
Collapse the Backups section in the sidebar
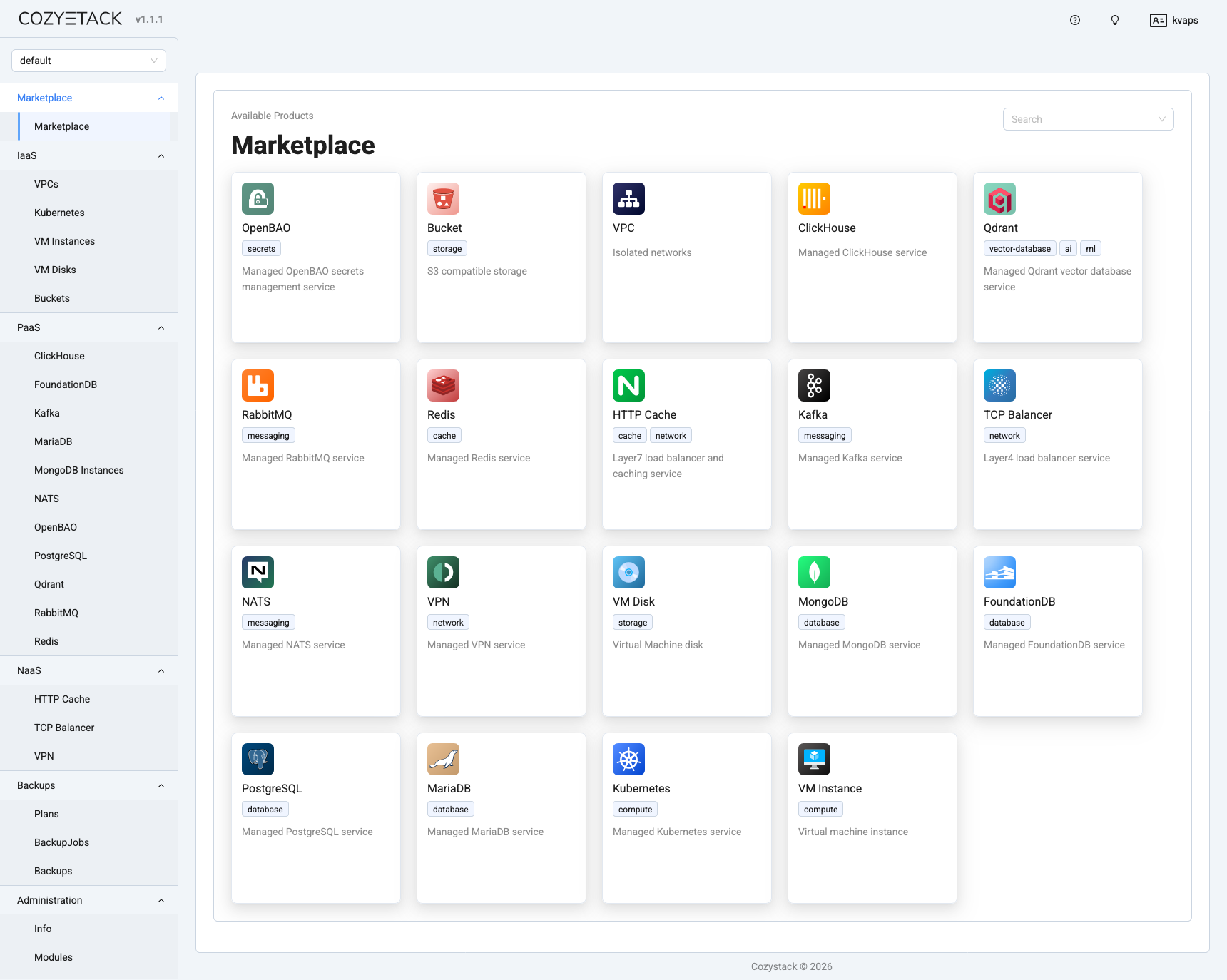(161, 785)
